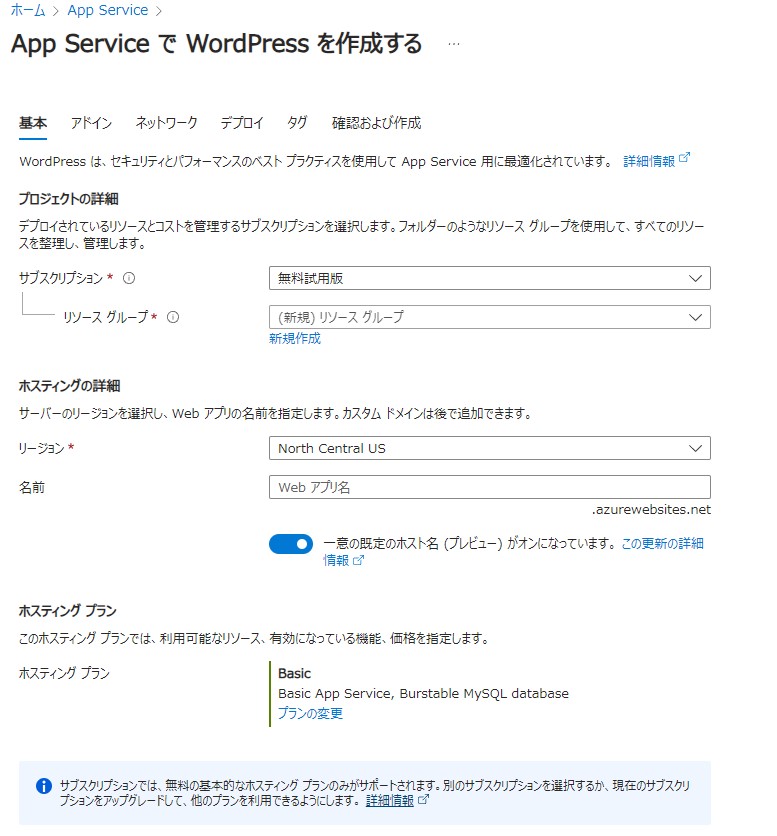Toggle the unique default hostname switch

coord(291,544)
